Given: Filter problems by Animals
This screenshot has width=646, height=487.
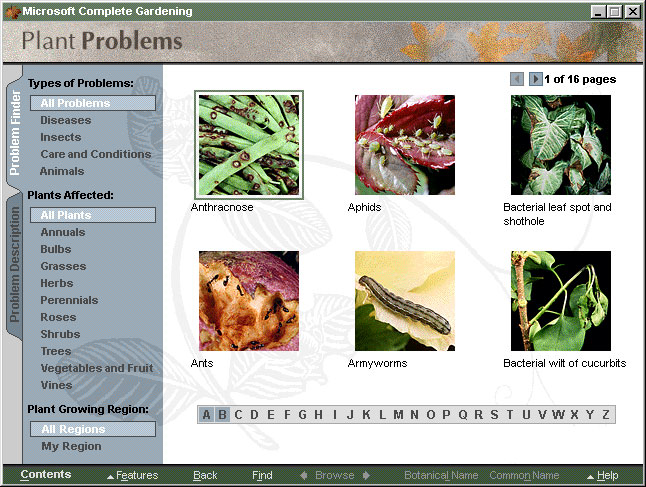Looking at the screenshot, I should [62, 171].
